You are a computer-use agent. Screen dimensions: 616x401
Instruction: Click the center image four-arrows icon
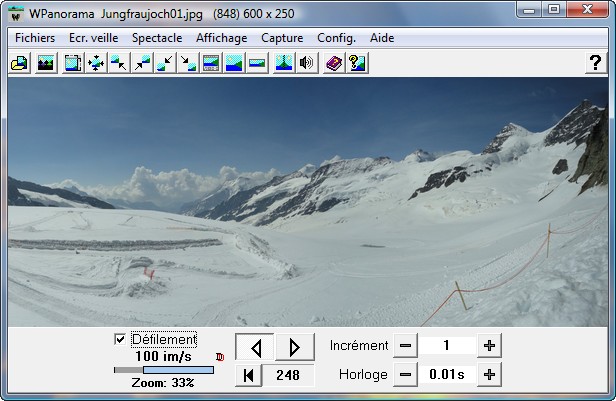(x=96, y=63)
